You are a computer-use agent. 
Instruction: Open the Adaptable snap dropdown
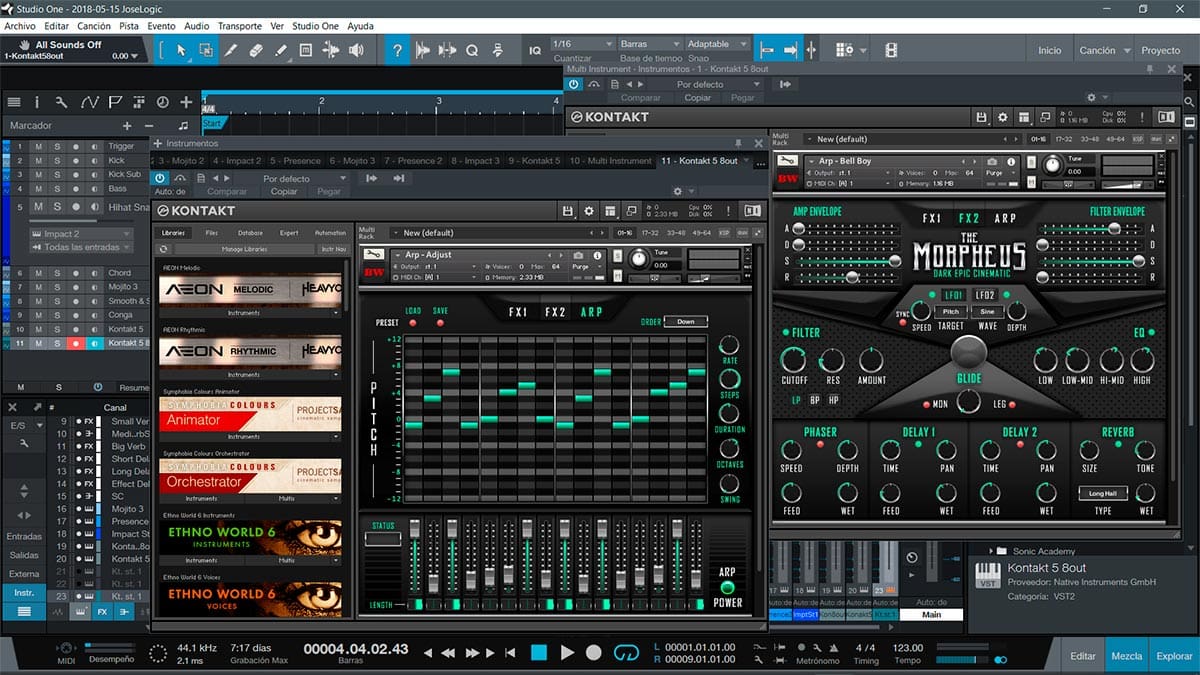click(716, 44)
